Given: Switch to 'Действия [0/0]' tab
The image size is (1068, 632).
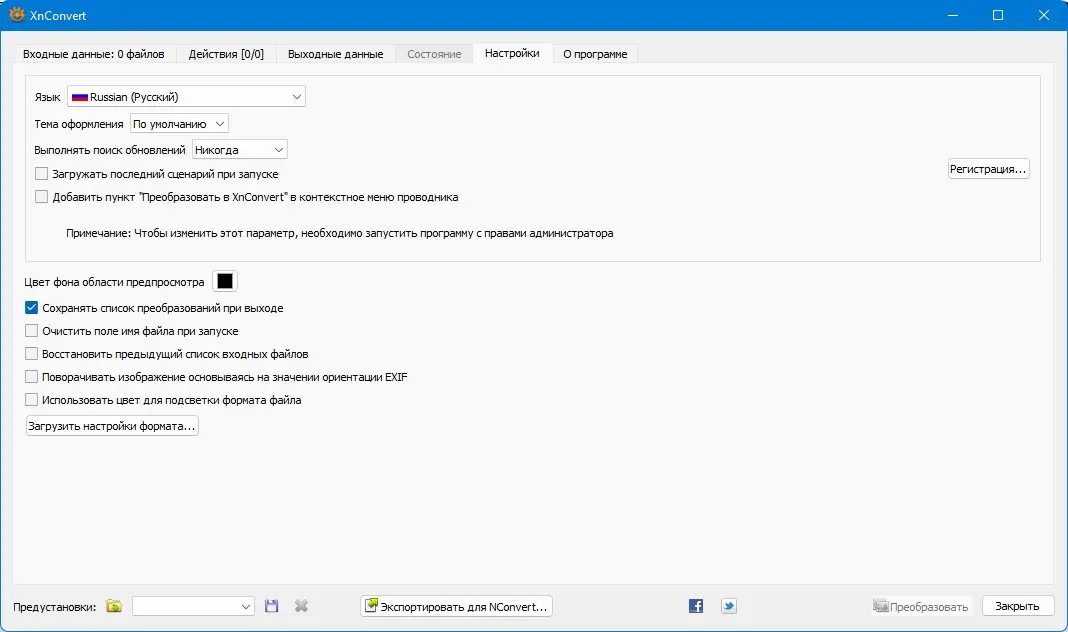Looking at the screenshot, I should [226, 54].
